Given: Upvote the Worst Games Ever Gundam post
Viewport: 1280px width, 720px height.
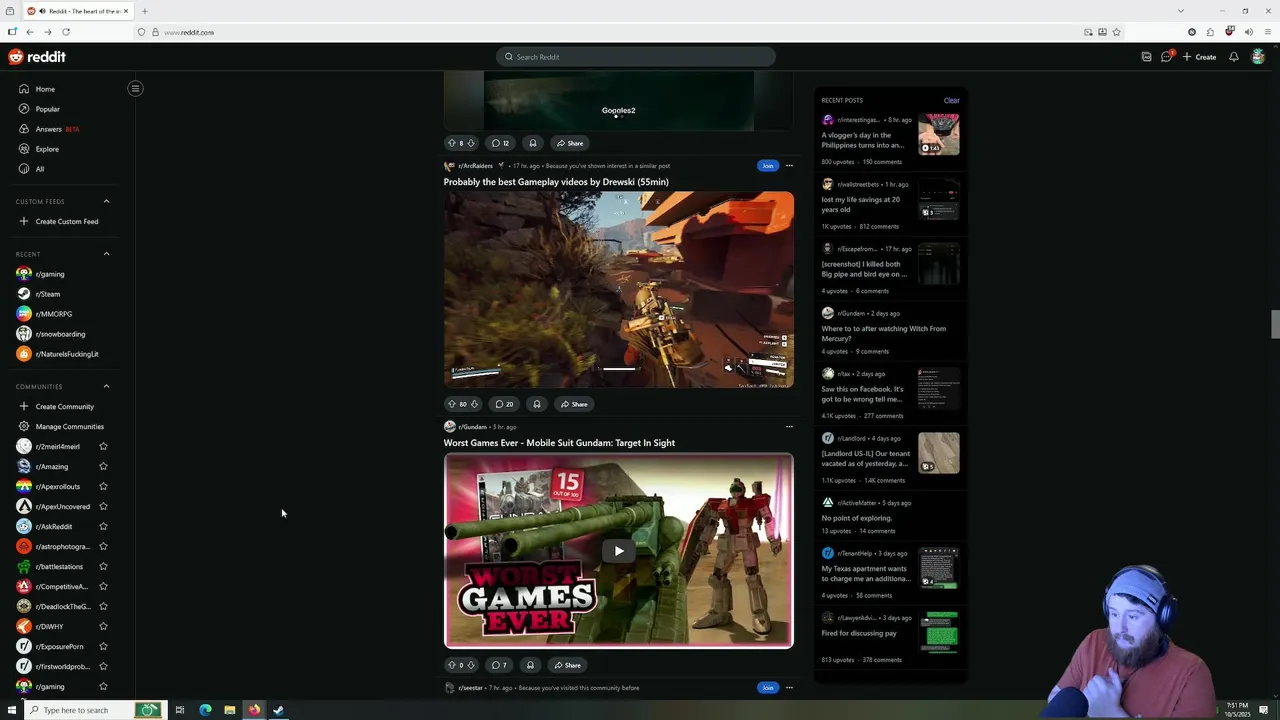Looking at the screenshot, I should tap(451, 665).
